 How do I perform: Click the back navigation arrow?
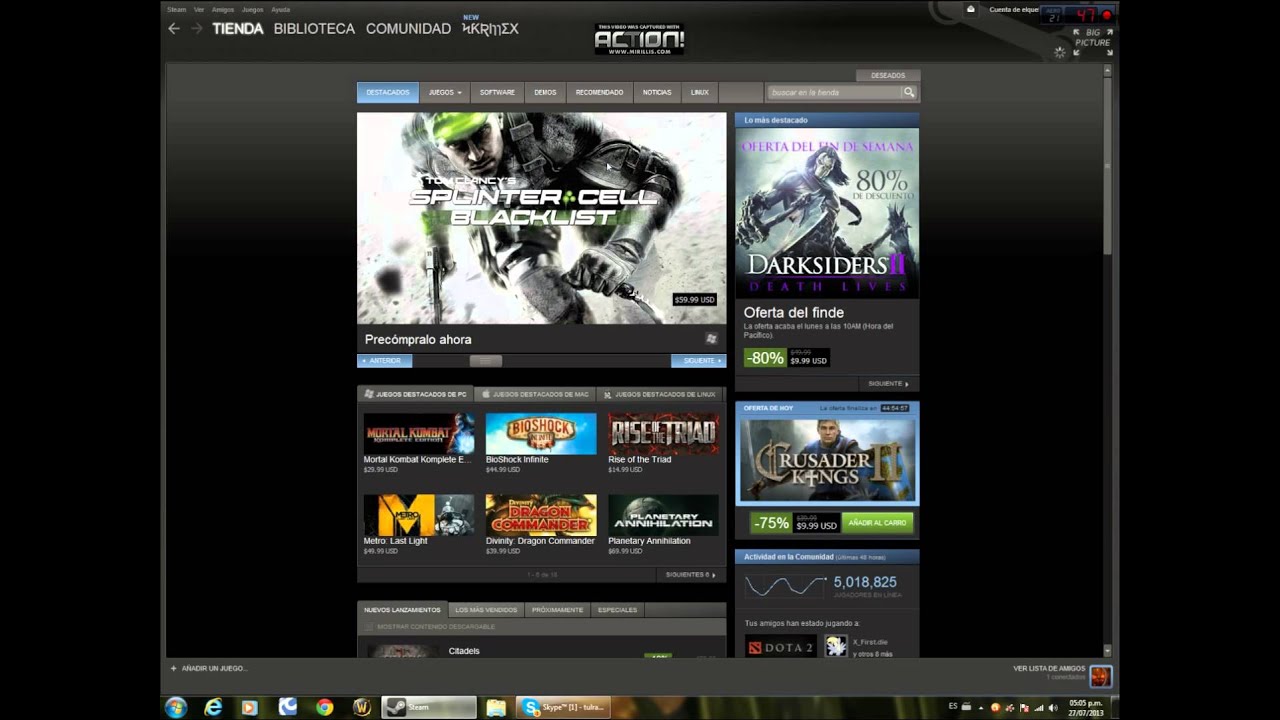coord(174,29)
